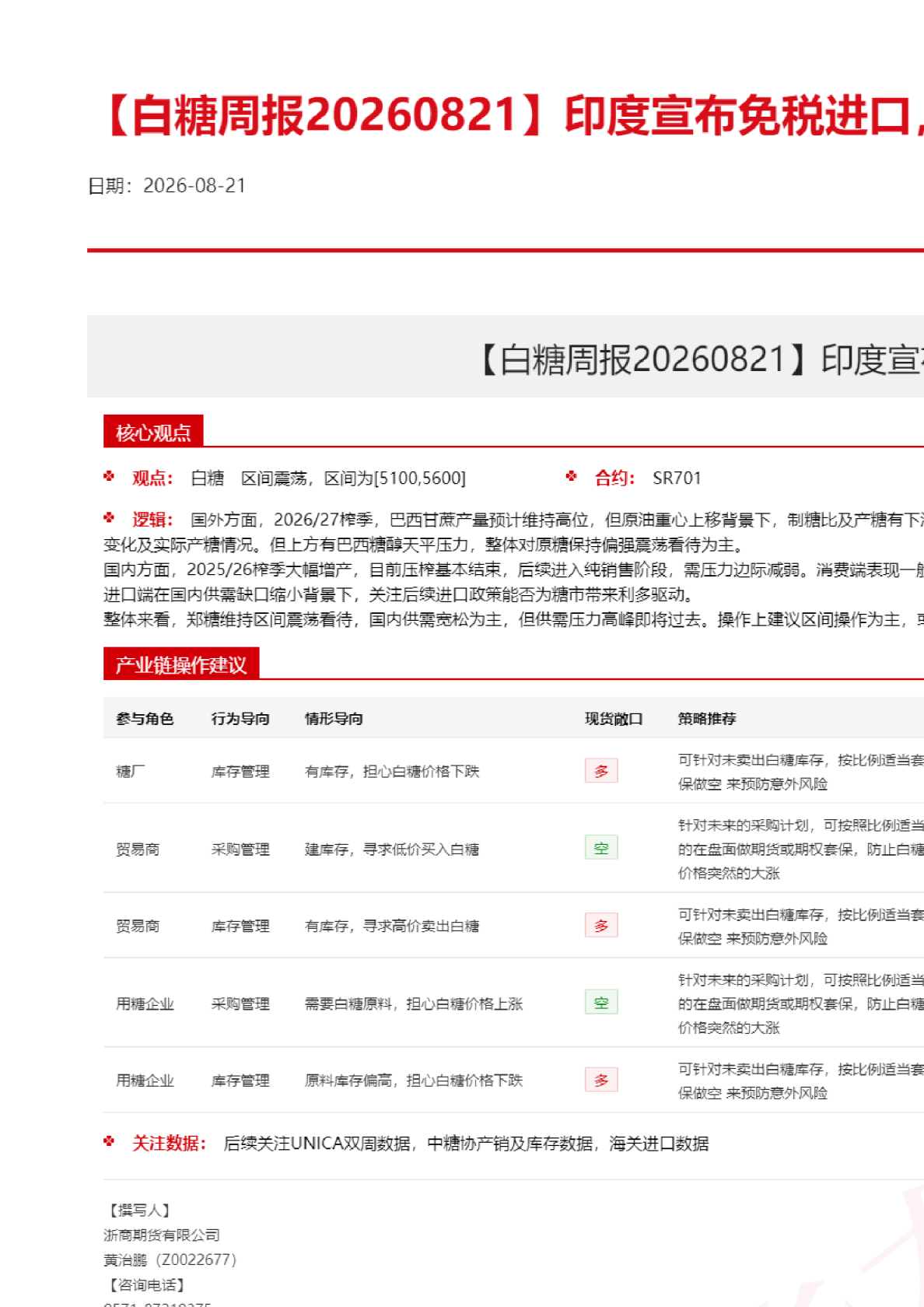Select the 核心观点 section header tag
The height and width of the screenshot is (1307, 924).
[153, 432]
